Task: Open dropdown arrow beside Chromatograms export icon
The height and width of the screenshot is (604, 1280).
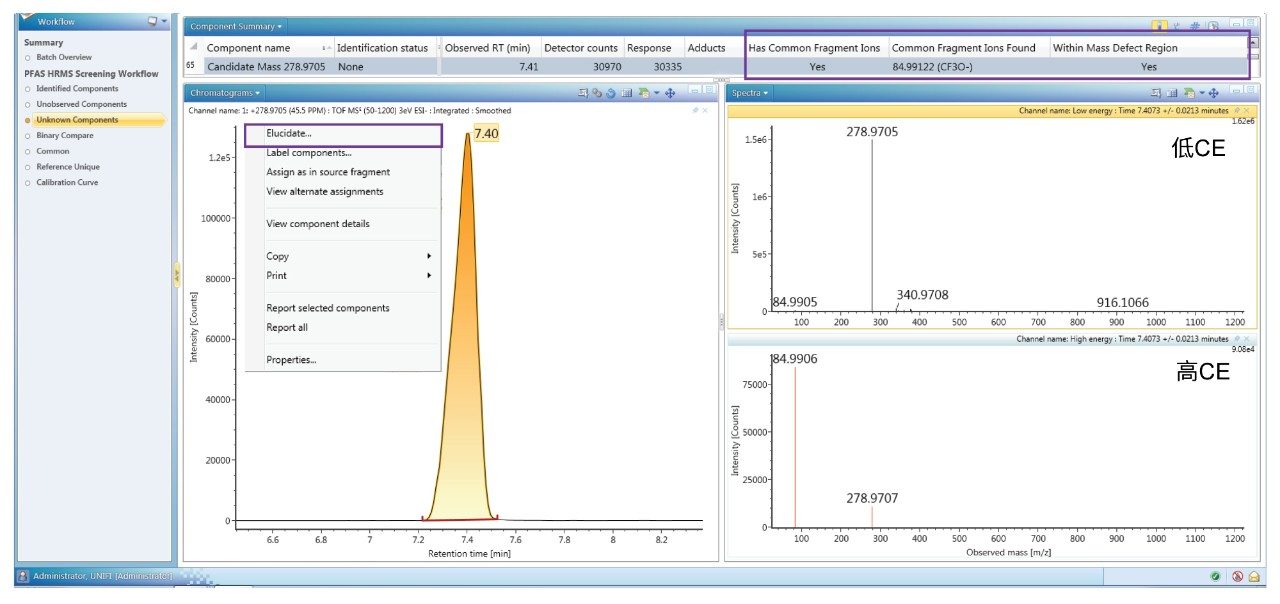Action: click(655, 92)
